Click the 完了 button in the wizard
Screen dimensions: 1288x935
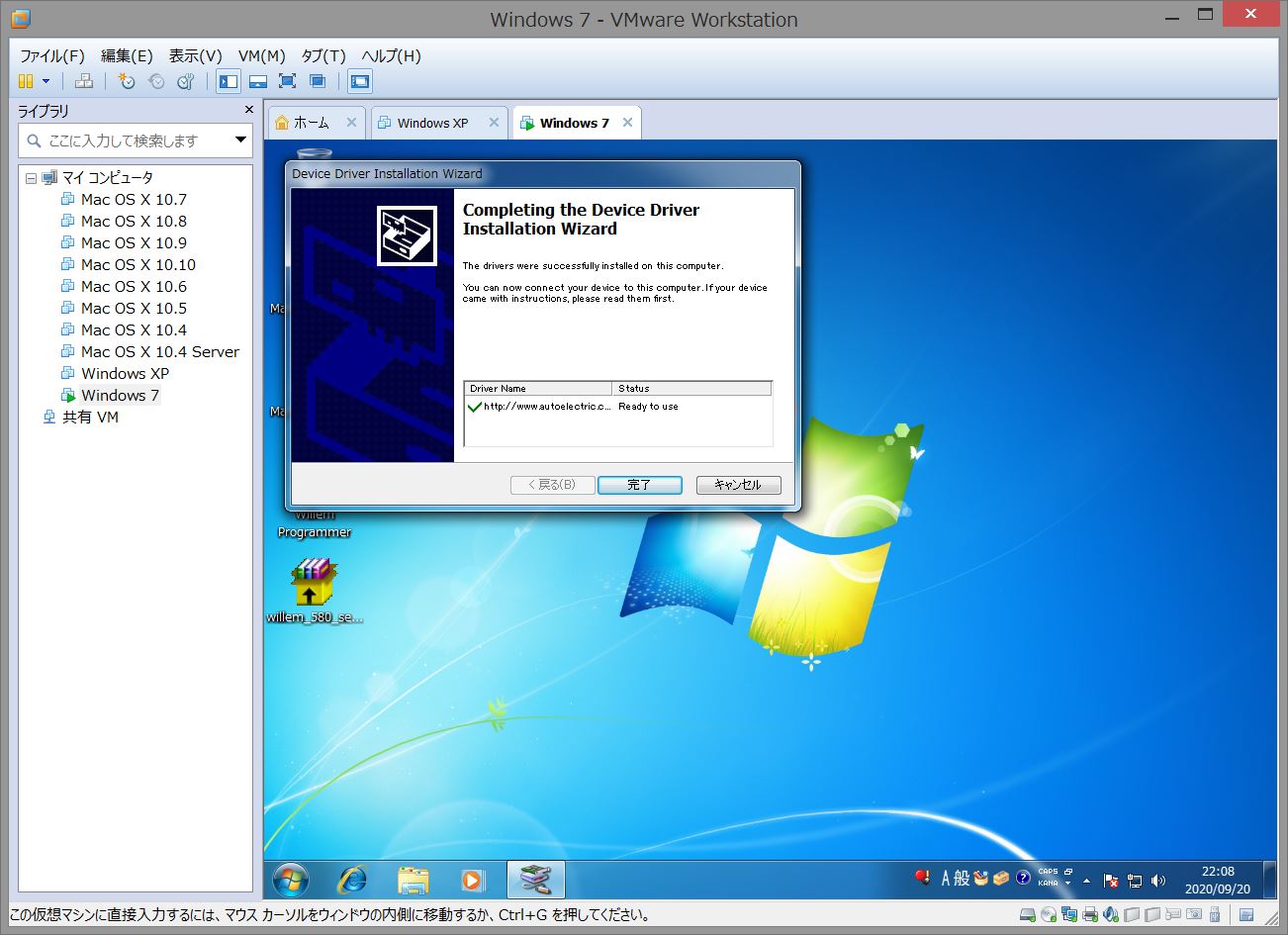coord(639,485)
